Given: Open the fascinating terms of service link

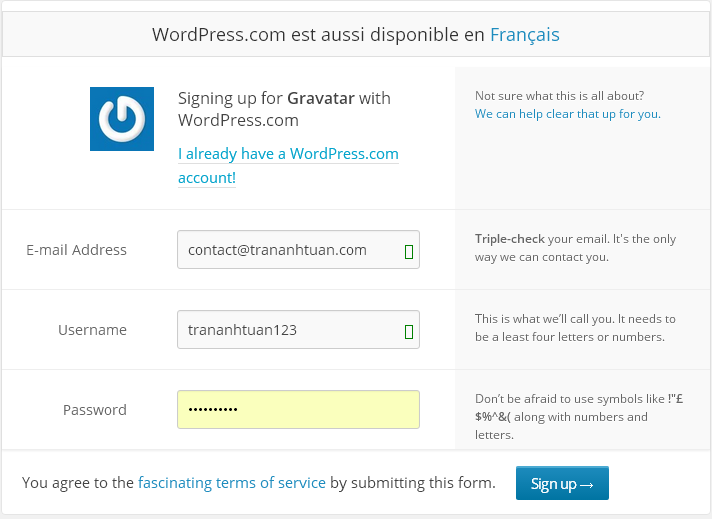Looking at the screenshot, I should (x=232, y=483).
